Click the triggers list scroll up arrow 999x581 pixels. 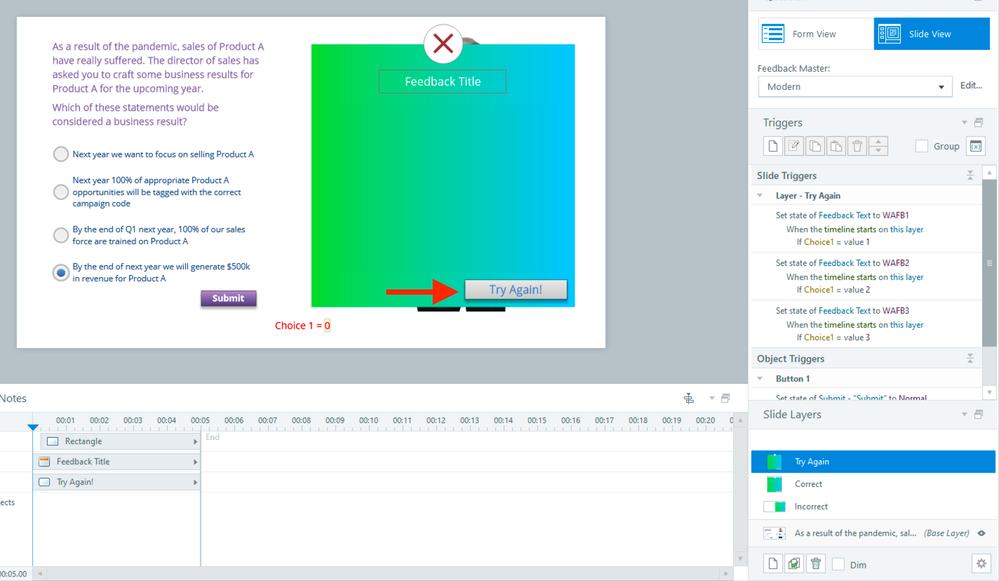click(989, 173)
